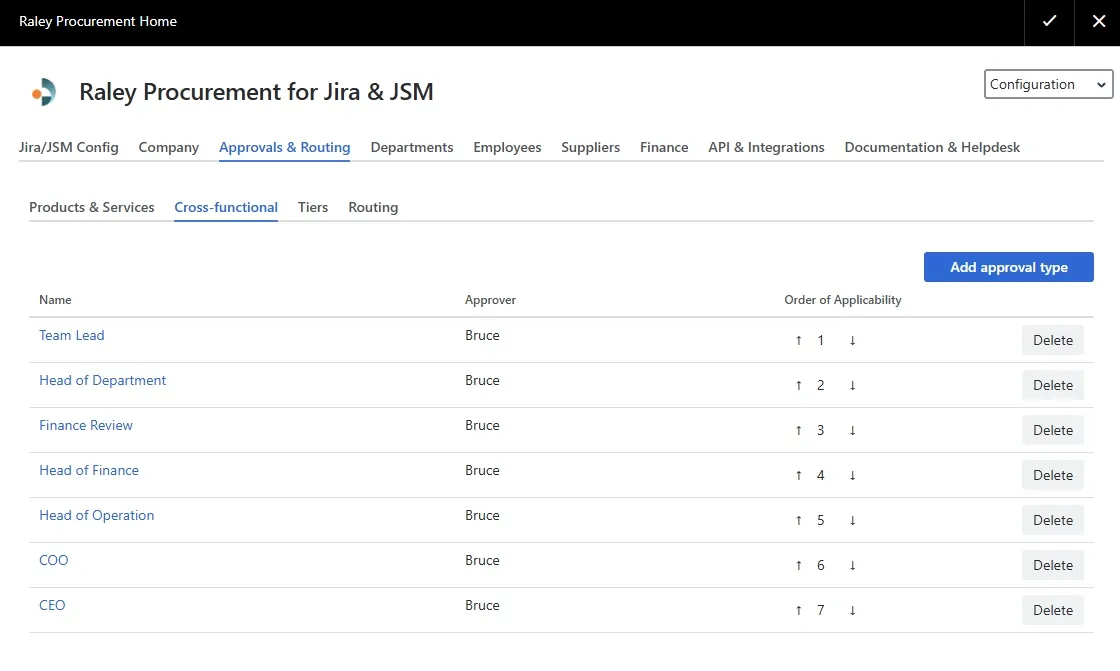This screenshot has width=1120, height=671.
Task: Move Finance Review up in order
Action: [799, 430]
